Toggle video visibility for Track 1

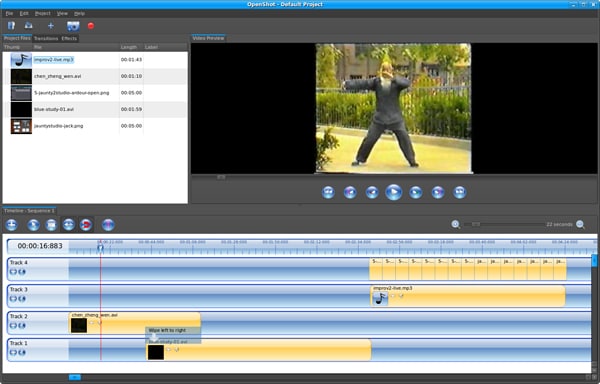(x=13, y=352)
